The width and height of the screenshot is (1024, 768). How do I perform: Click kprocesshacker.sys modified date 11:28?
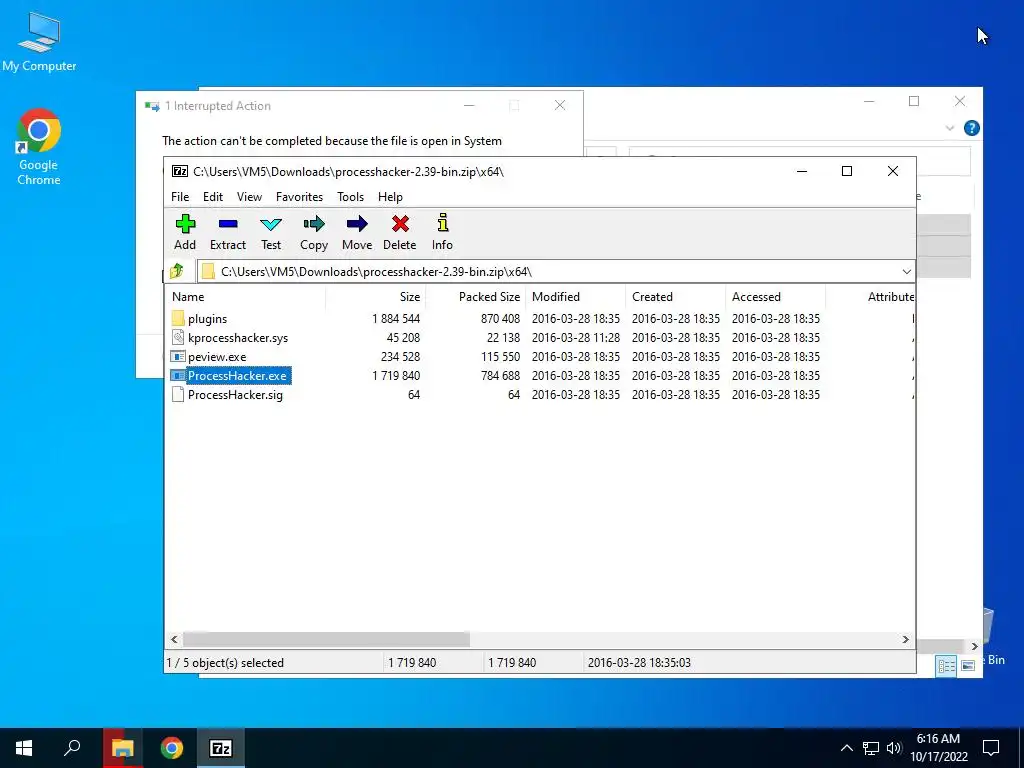(575, 338)
